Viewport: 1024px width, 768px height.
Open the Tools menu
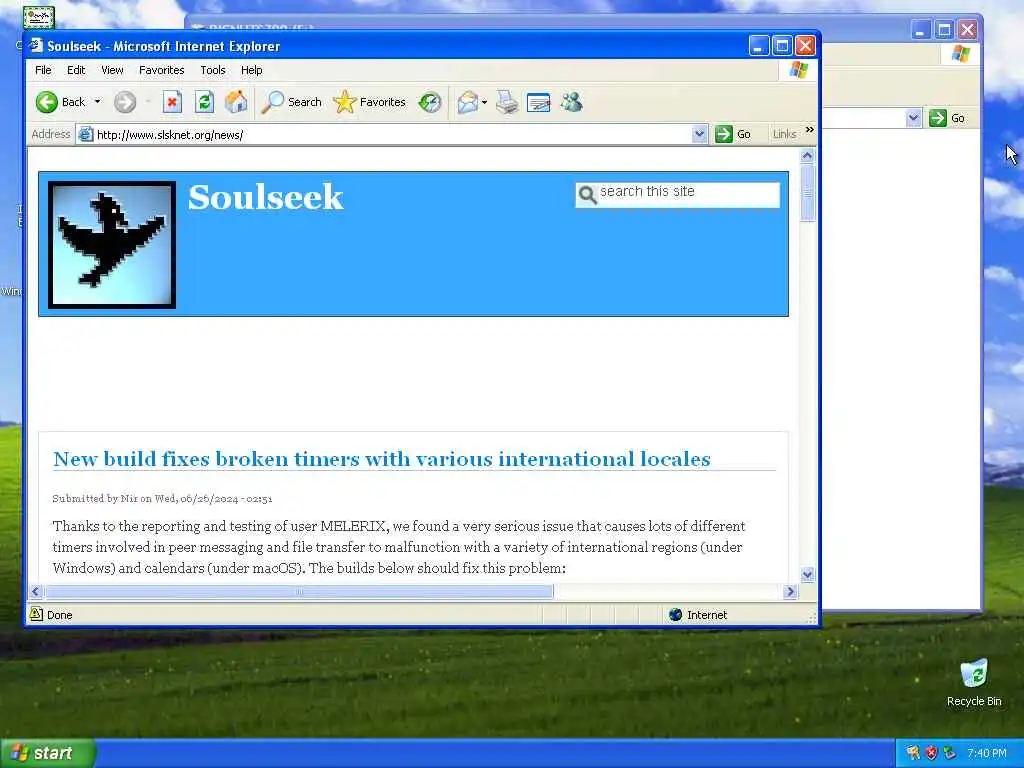[x=213, y=70]
